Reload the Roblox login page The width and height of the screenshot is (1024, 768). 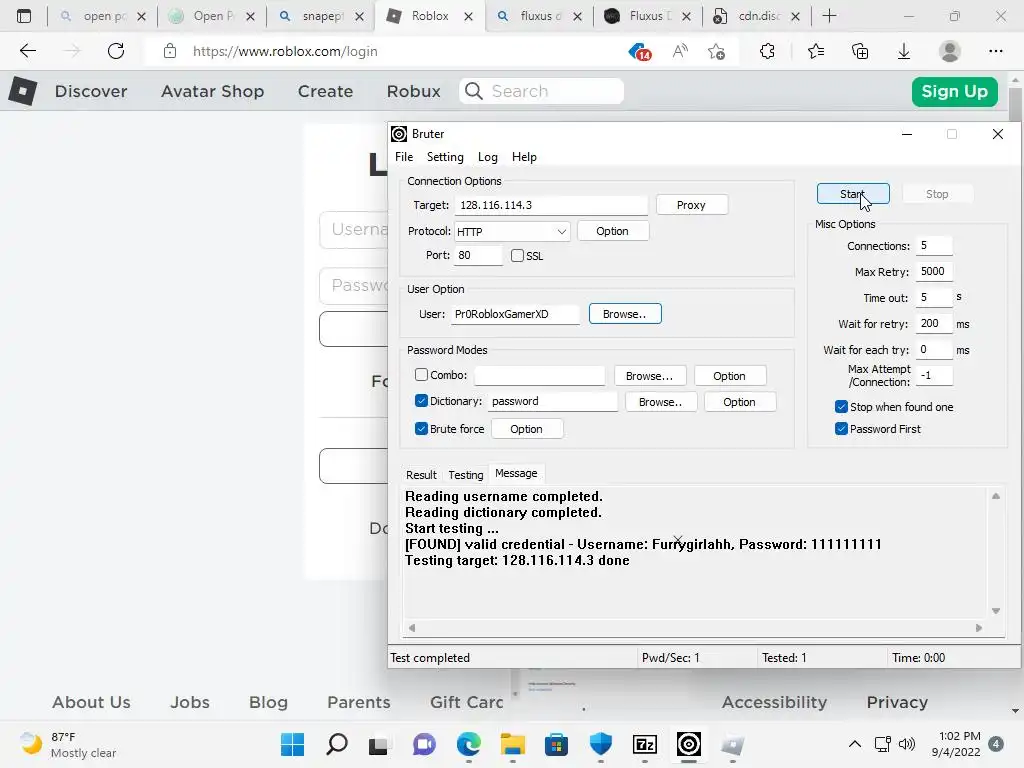pos(116,51)
